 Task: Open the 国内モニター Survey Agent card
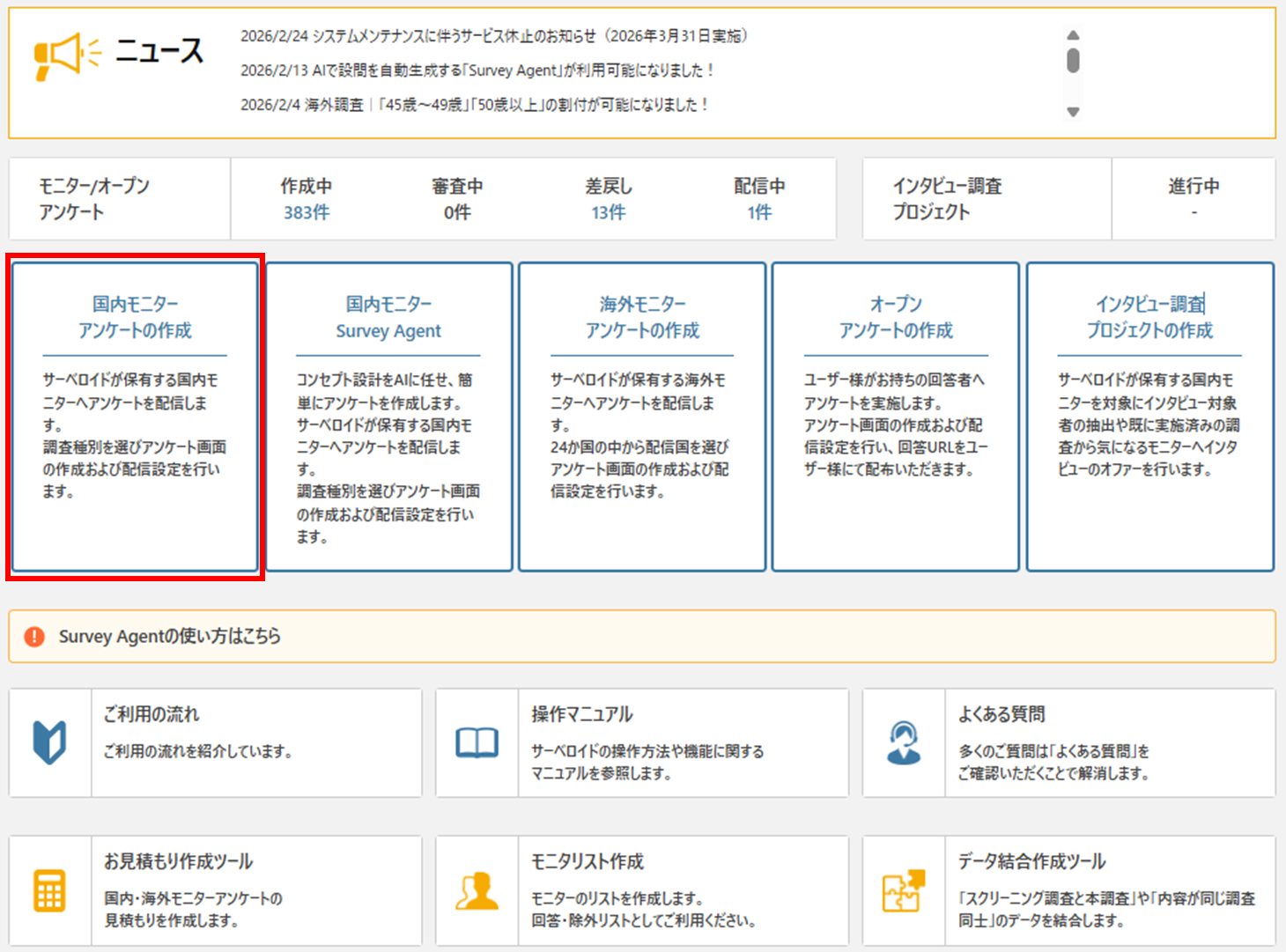tap(388, 417)
